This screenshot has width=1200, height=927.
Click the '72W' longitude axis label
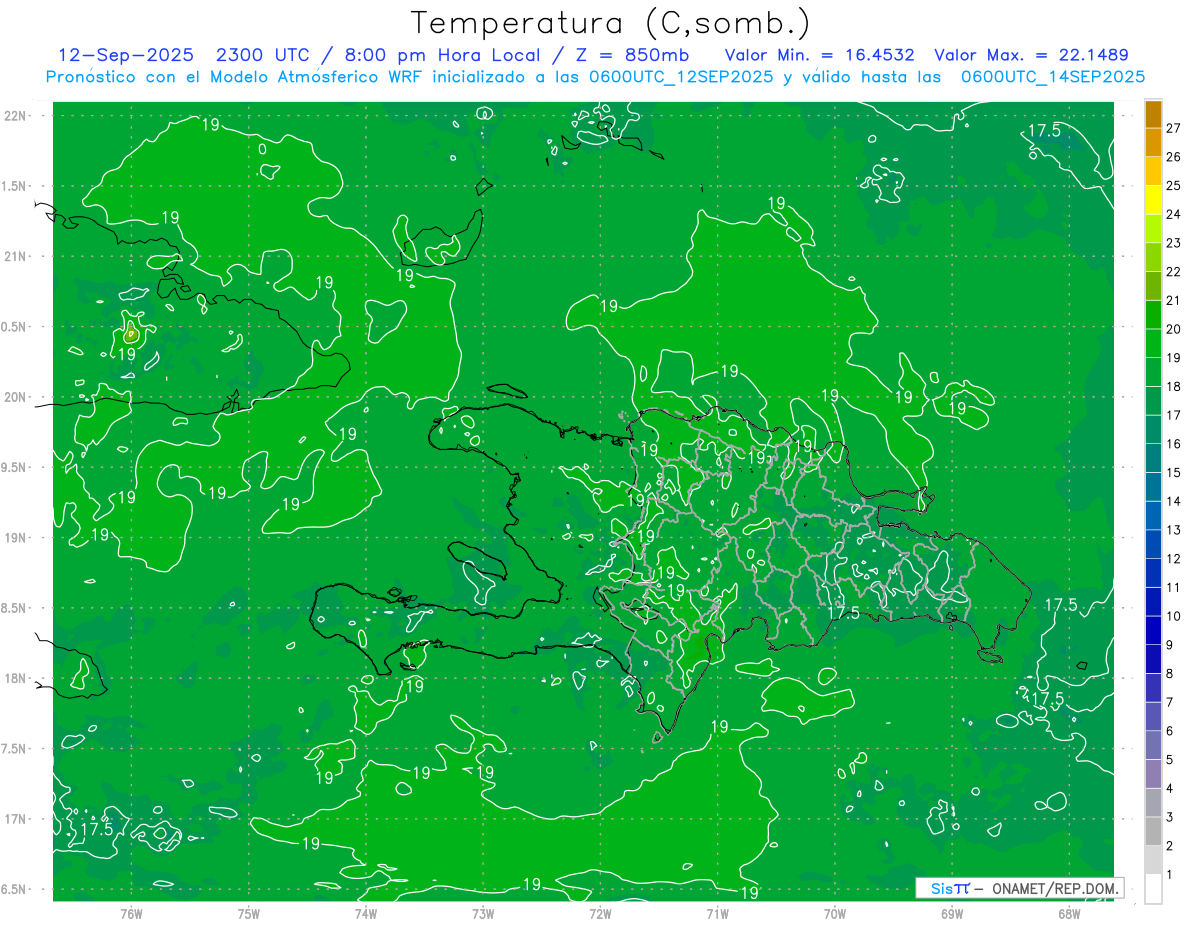pos(600,914)
